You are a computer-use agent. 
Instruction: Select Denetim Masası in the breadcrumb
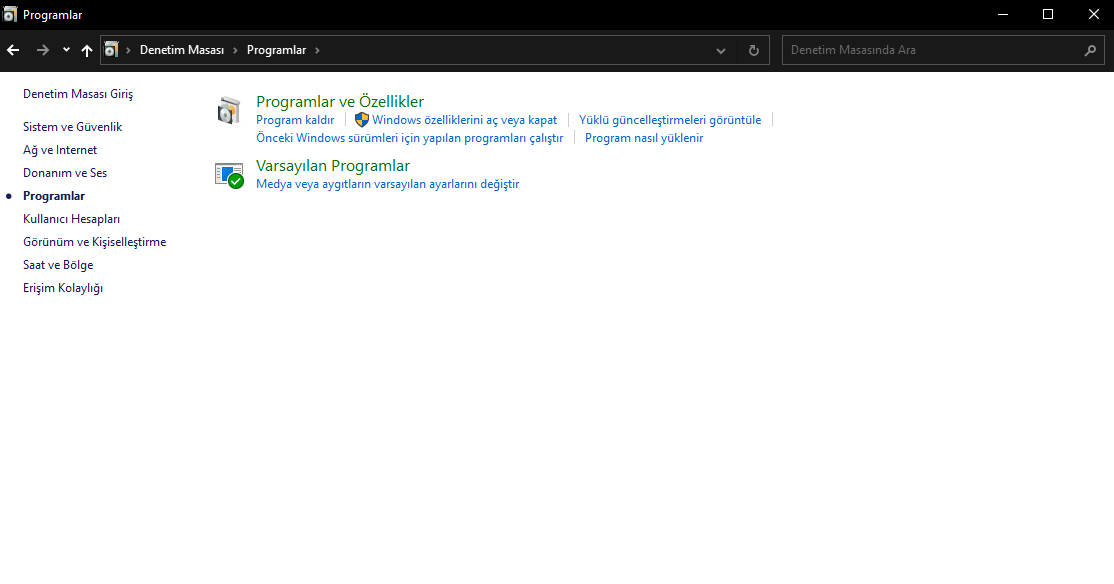pos(182,50)
